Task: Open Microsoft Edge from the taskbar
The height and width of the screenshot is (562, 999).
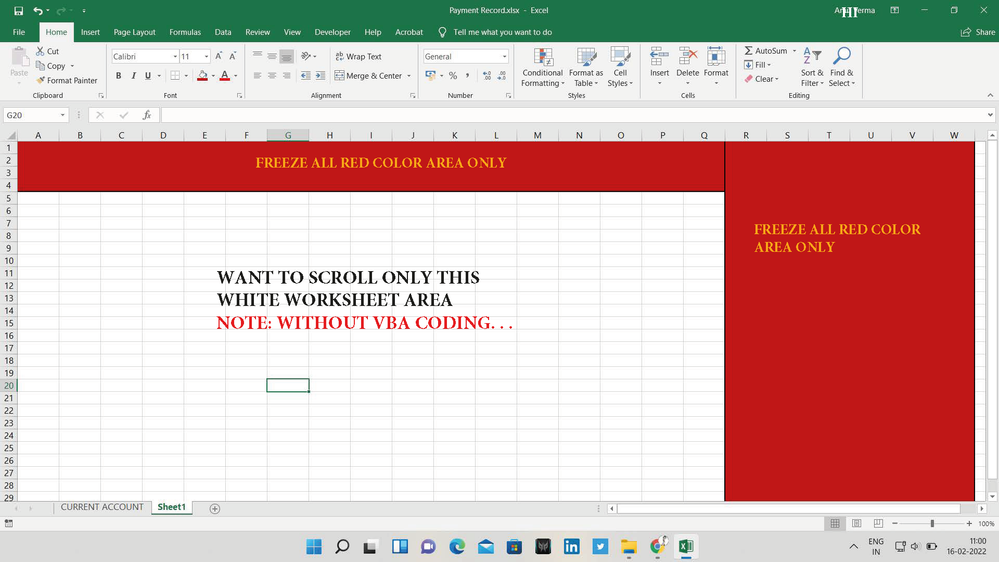Action: point(457,546)
